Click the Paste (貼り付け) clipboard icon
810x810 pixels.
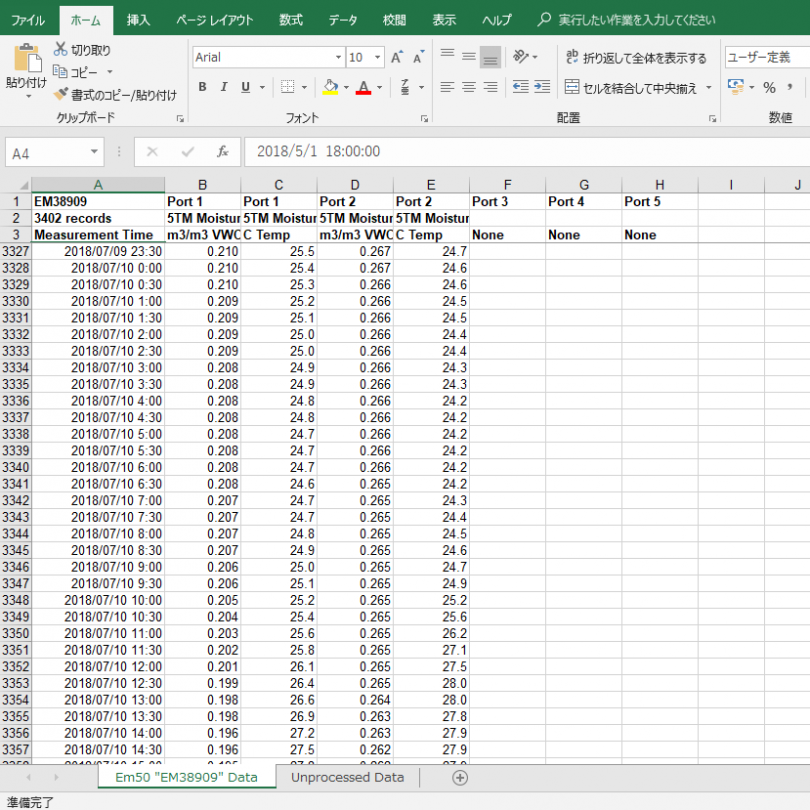coord(26,60)
